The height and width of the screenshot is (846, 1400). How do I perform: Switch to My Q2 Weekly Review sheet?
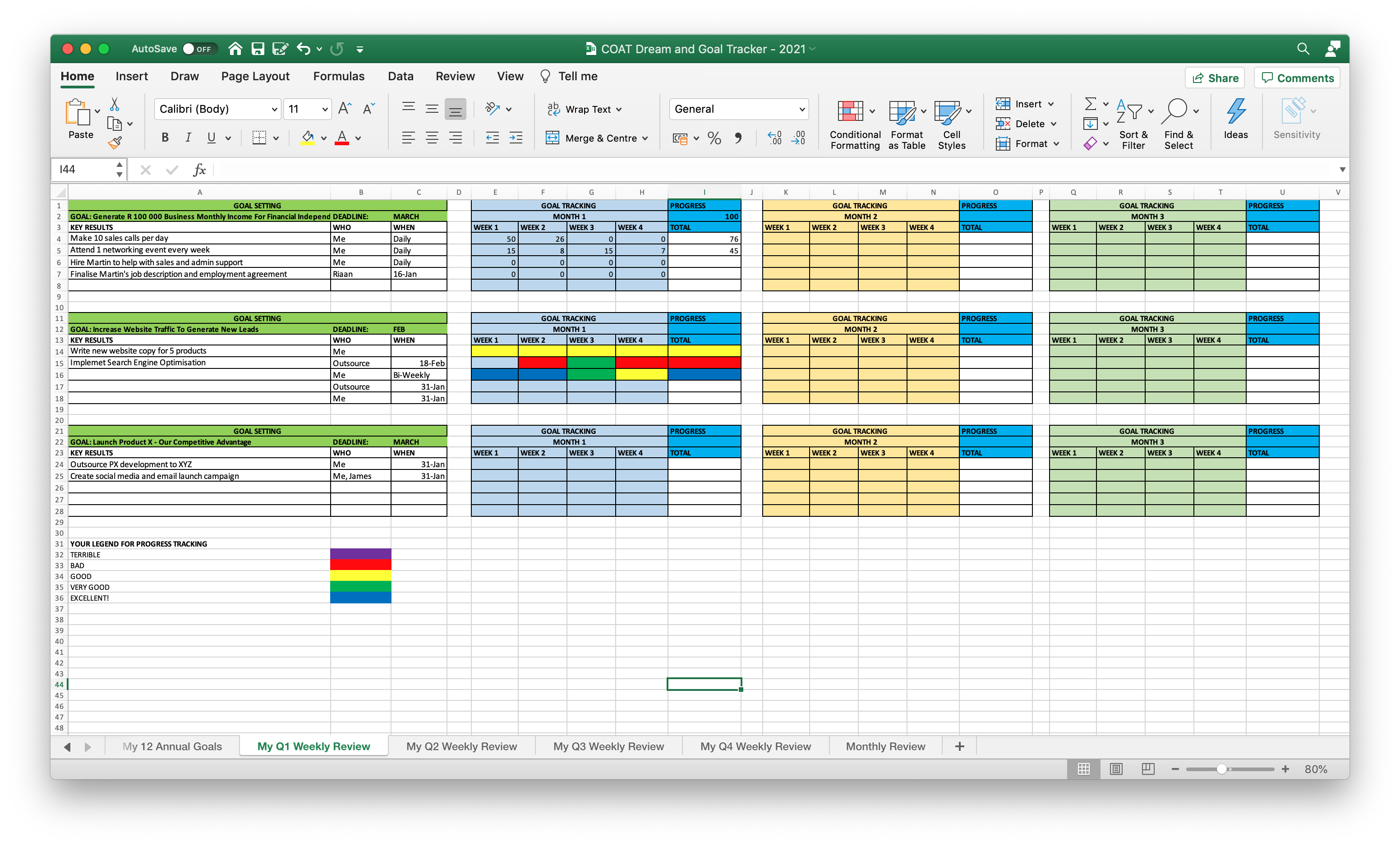pos(461,746)
